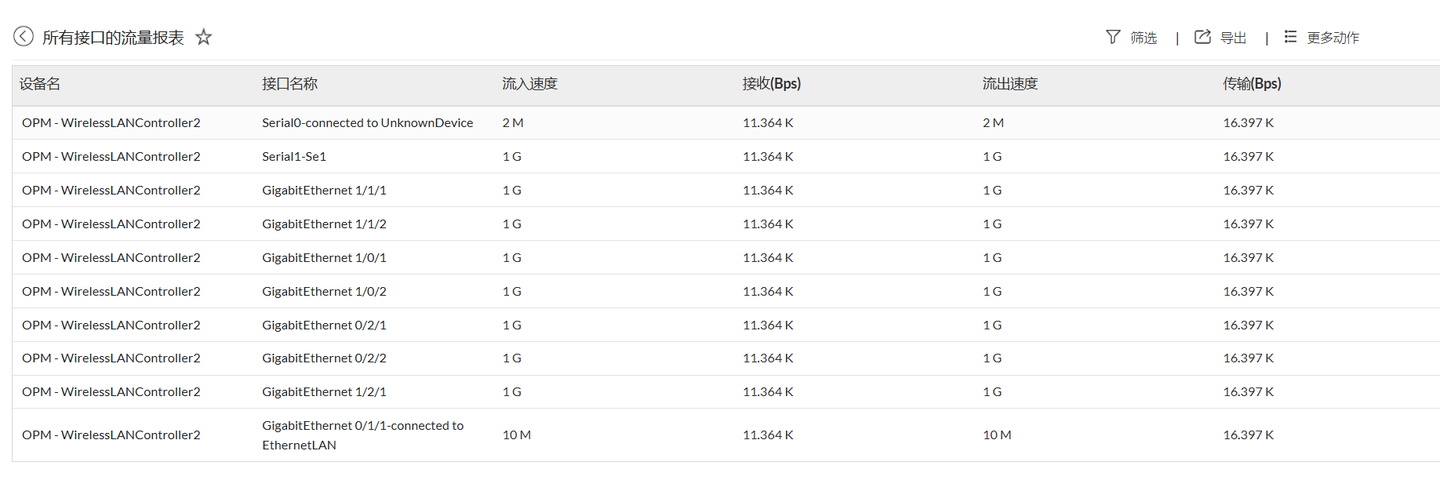The width and height of the screenshot is (1440, 480).
Task: Click the funnel filter icon
Action: [x=1113, y=37]
